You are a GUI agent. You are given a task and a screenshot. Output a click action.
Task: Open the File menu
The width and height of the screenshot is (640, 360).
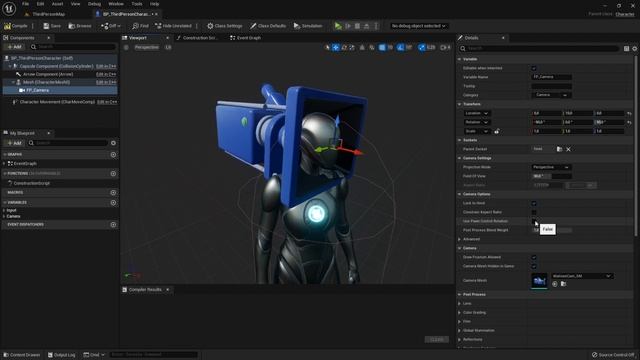tap(25, 4)
